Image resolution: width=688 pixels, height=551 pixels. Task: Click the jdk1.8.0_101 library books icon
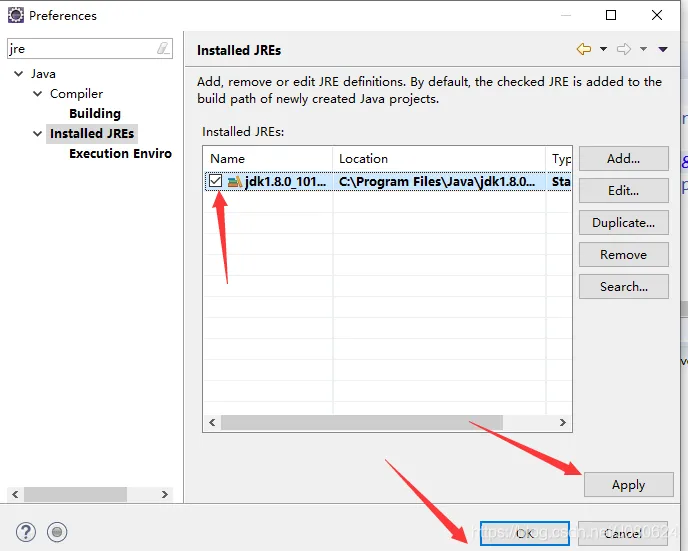235,182
